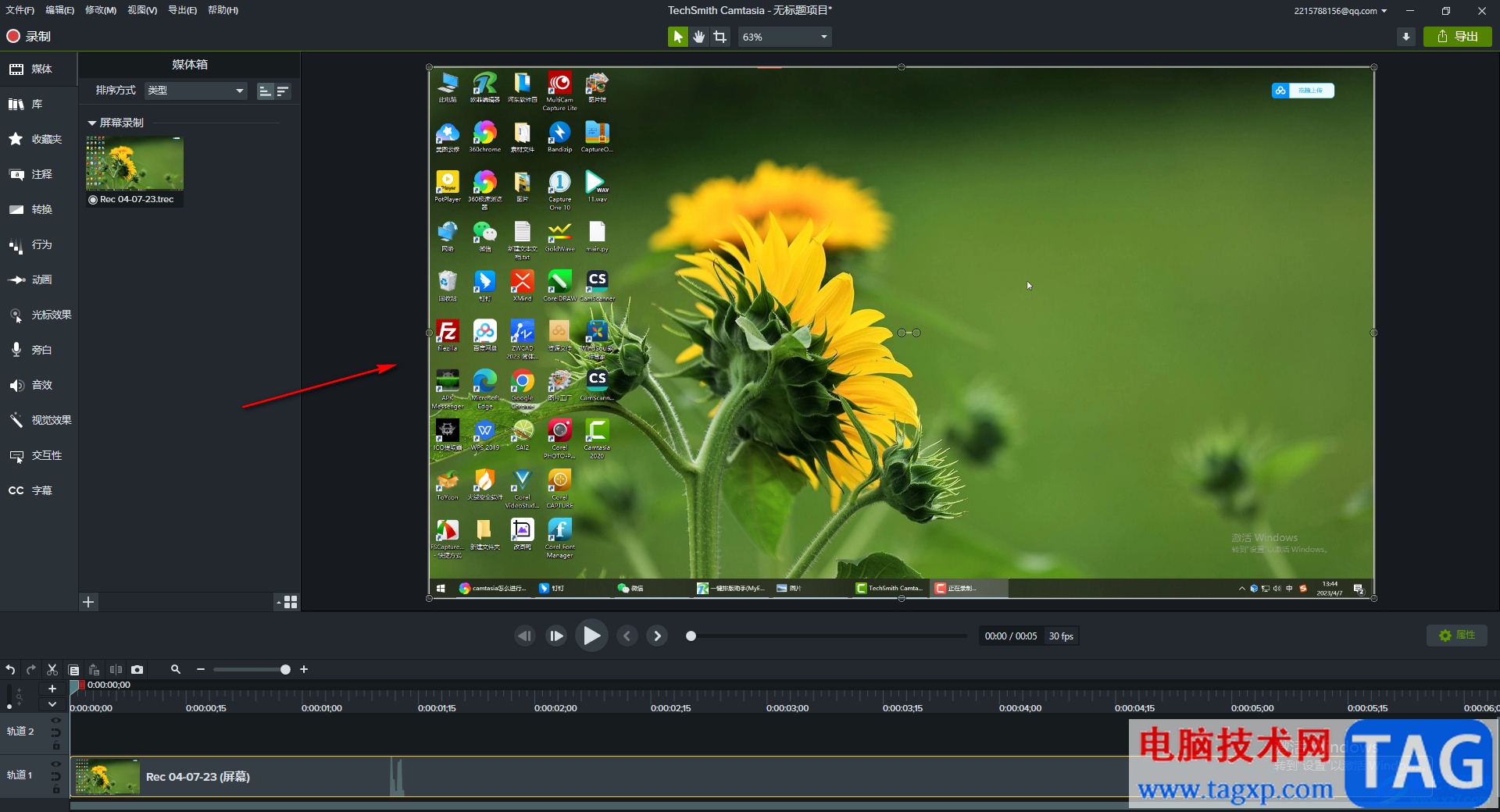Image resolution: width=1500 pixels, height=812 pixels.
Task: Open the 视图(V) menu
Action: click(142, 10)
